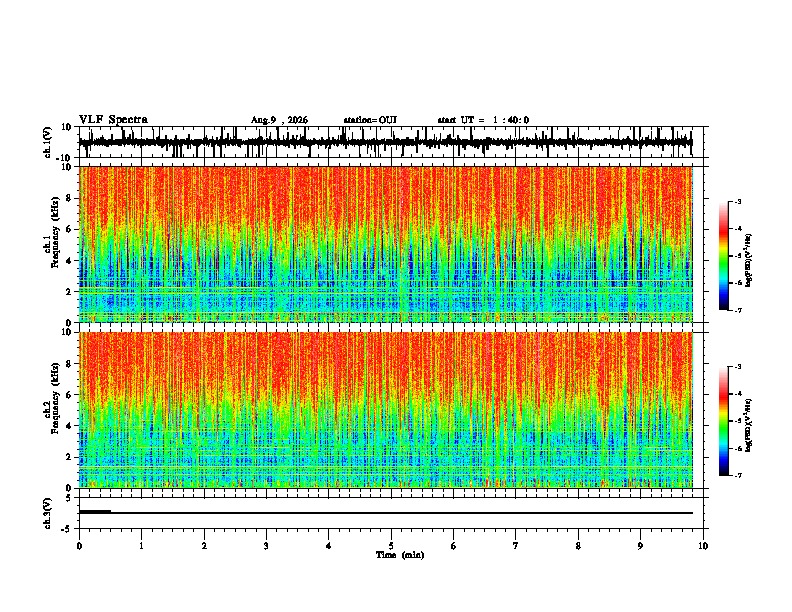Image resolution: width=792 pixels, height=612 pixels.
Task: Click the "10" minute tick on time axis
Action: pos(703,546)
